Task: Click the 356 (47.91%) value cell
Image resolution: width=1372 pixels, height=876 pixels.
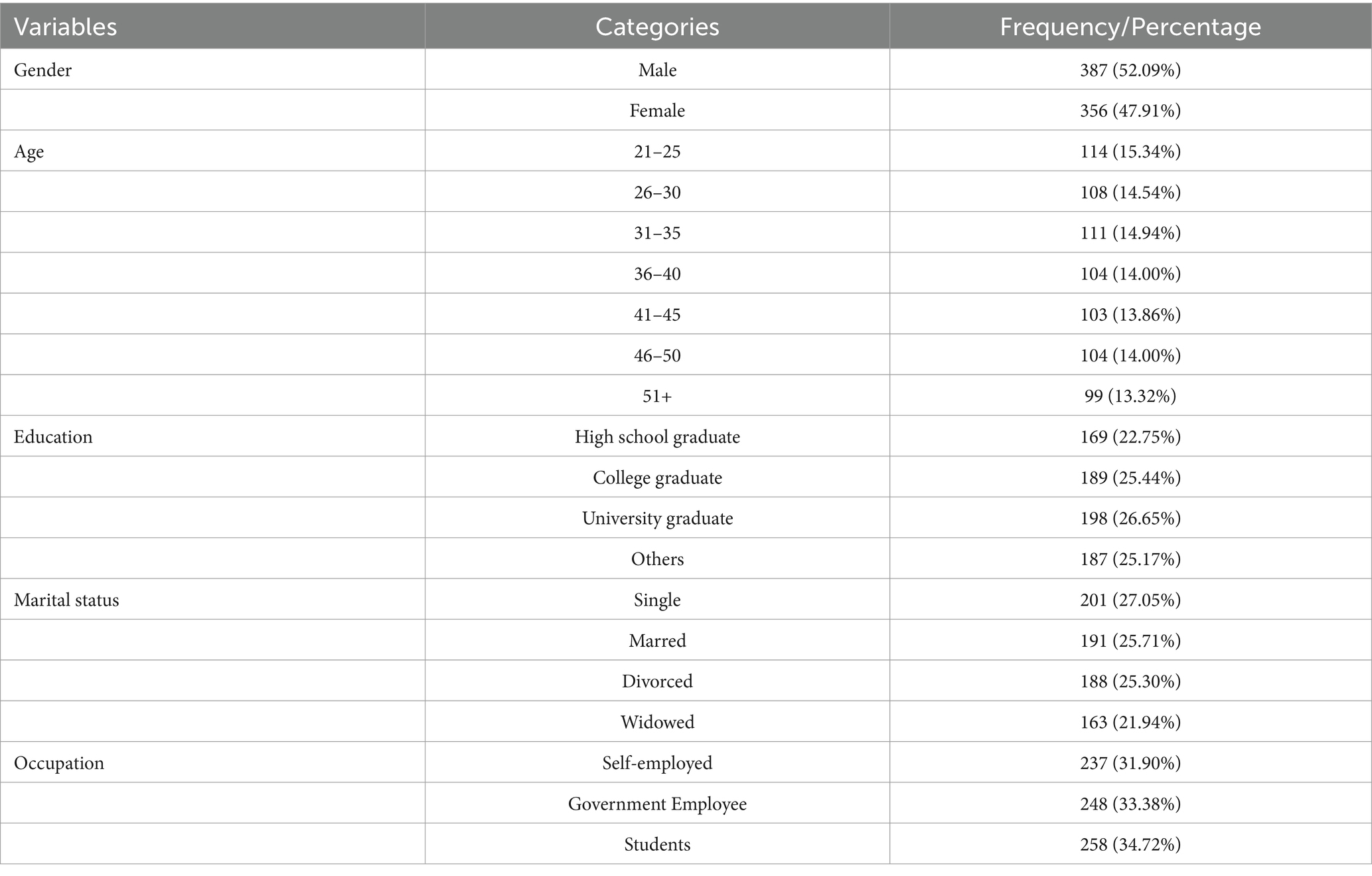Action: 1130,110
